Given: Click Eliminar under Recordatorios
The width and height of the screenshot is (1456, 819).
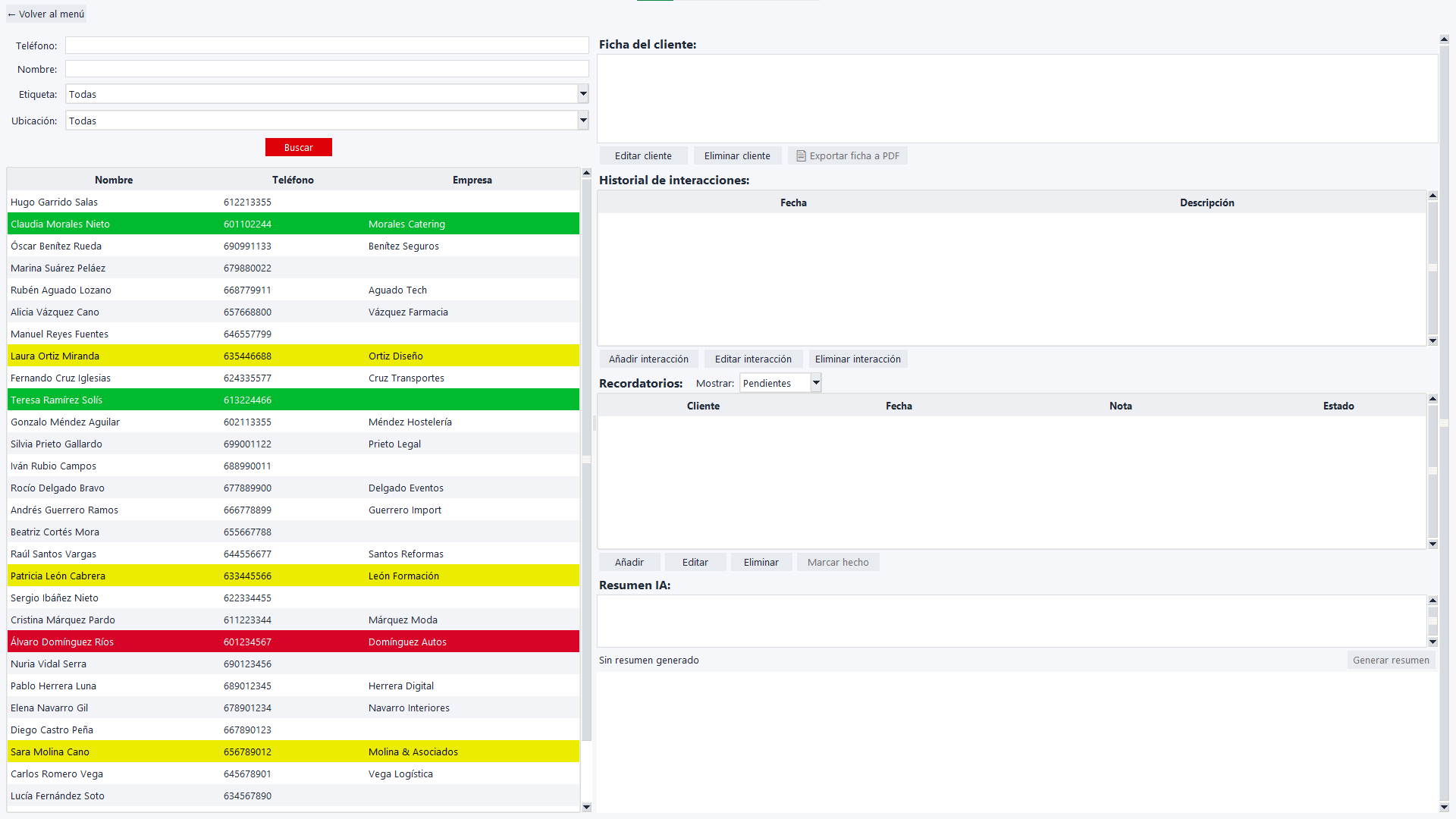Looking at the screenshot, I should 761,562.
